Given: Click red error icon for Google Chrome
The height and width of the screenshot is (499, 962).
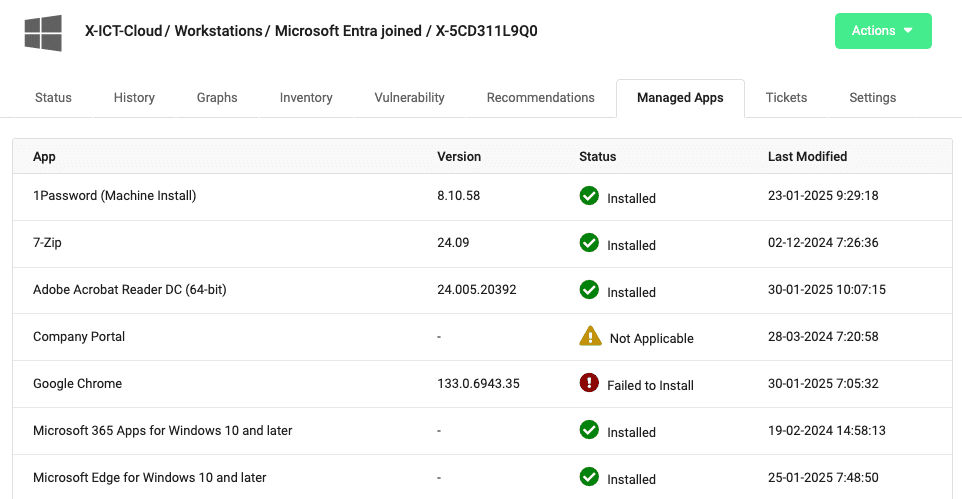Looking at the screenshot, I should 589,383.
